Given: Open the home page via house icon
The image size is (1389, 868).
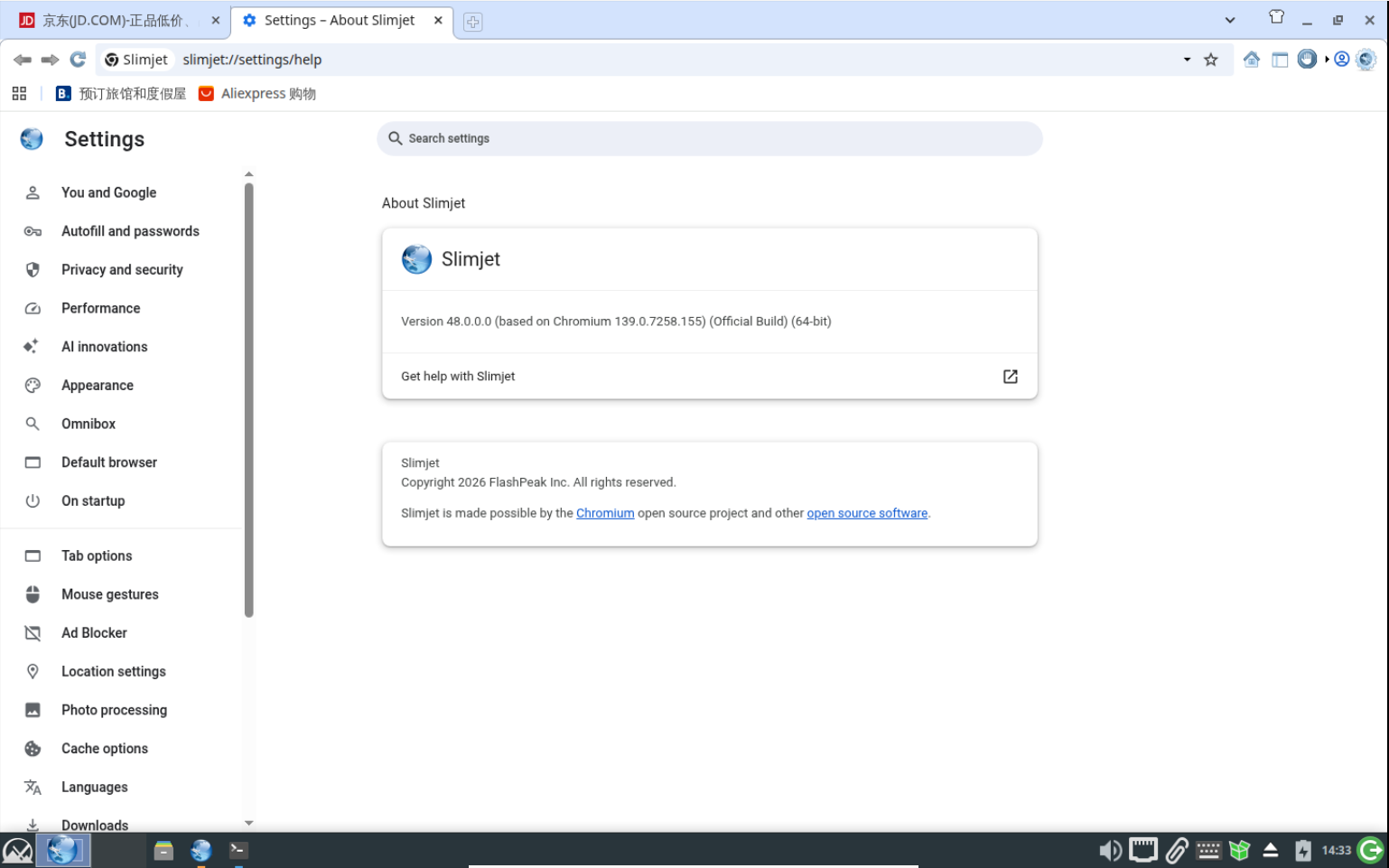Looking at the screenshot, I should click(1252, 60).
